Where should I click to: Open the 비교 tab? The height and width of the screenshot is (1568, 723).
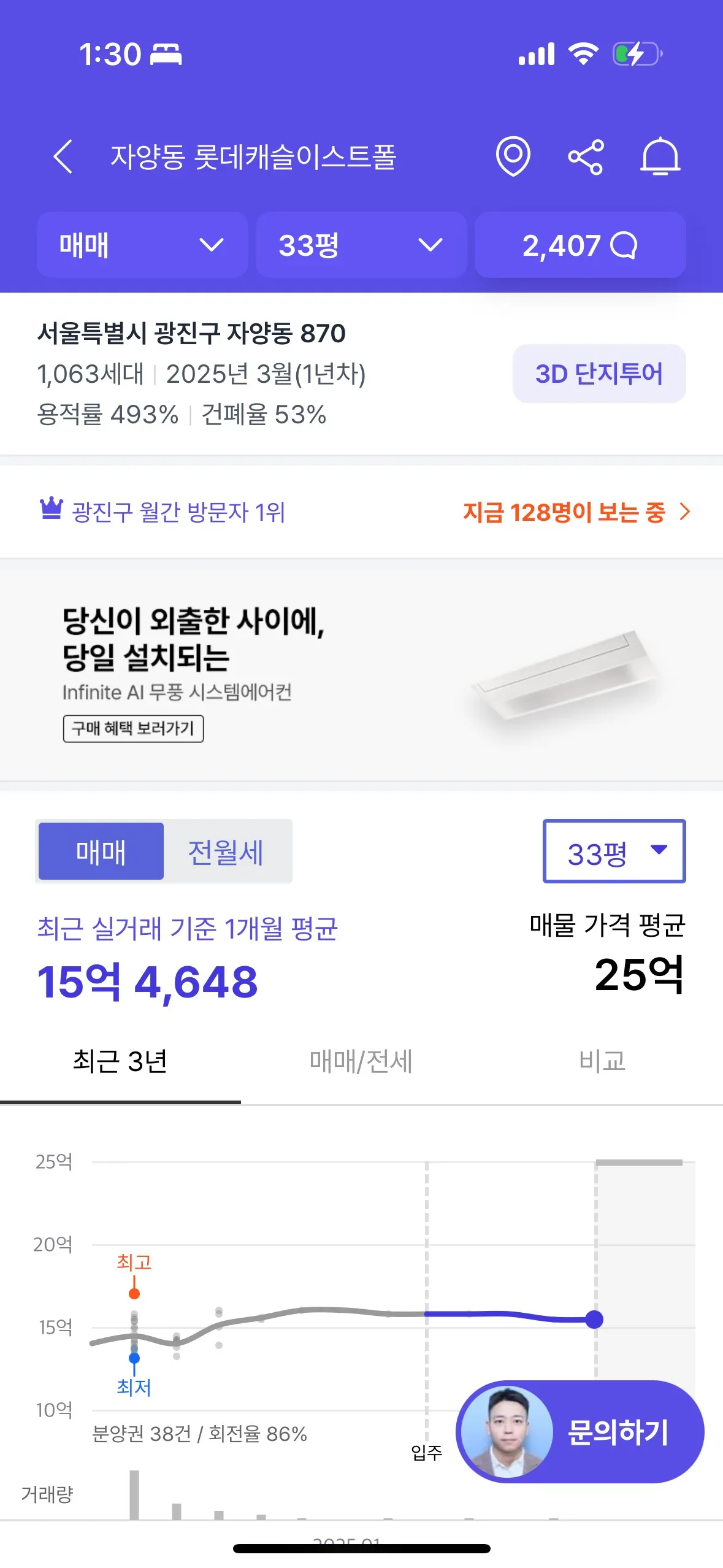602,1061
